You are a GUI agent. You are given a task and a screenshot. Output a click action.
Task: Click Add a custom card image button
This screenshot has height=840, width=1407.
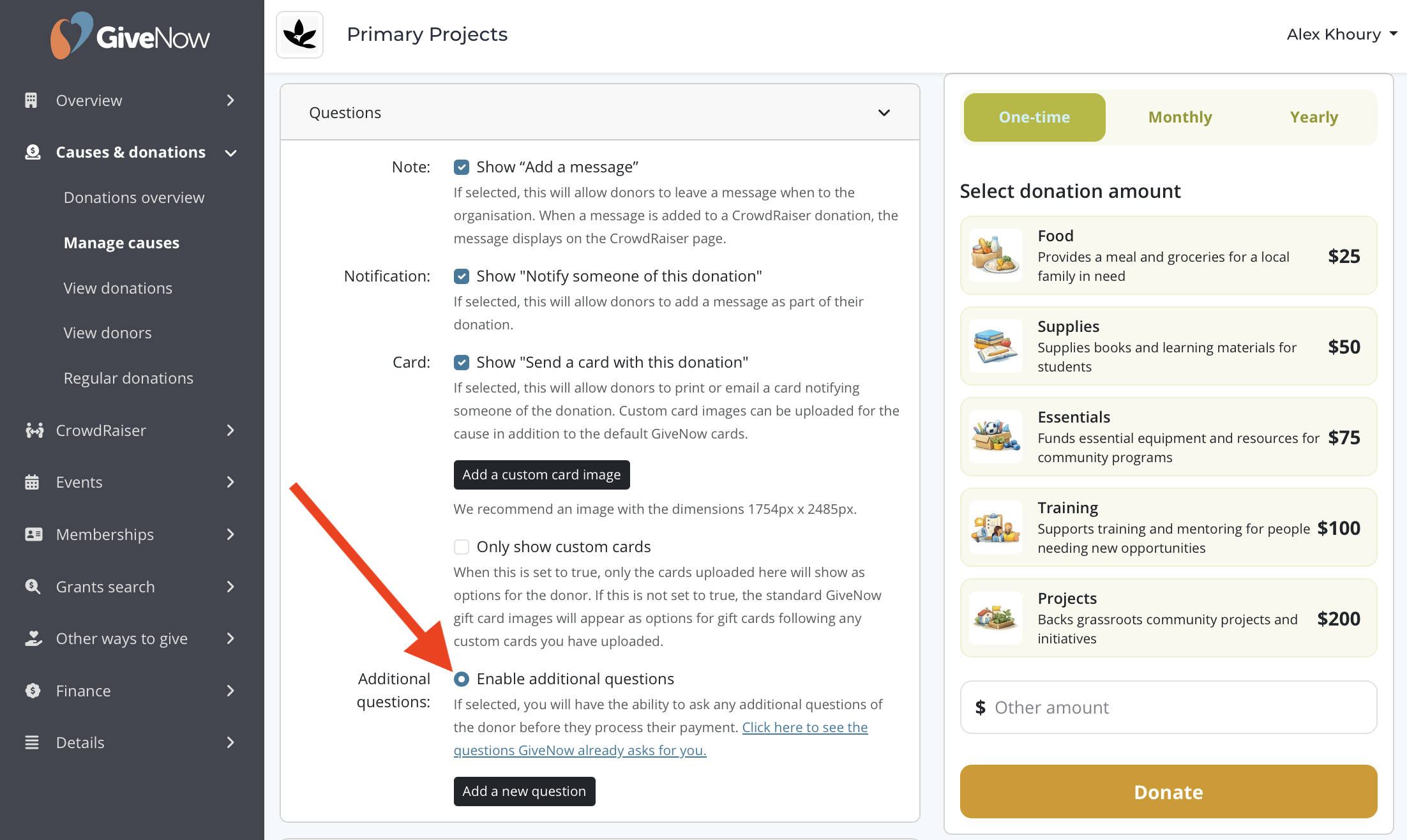coord(541,475)
